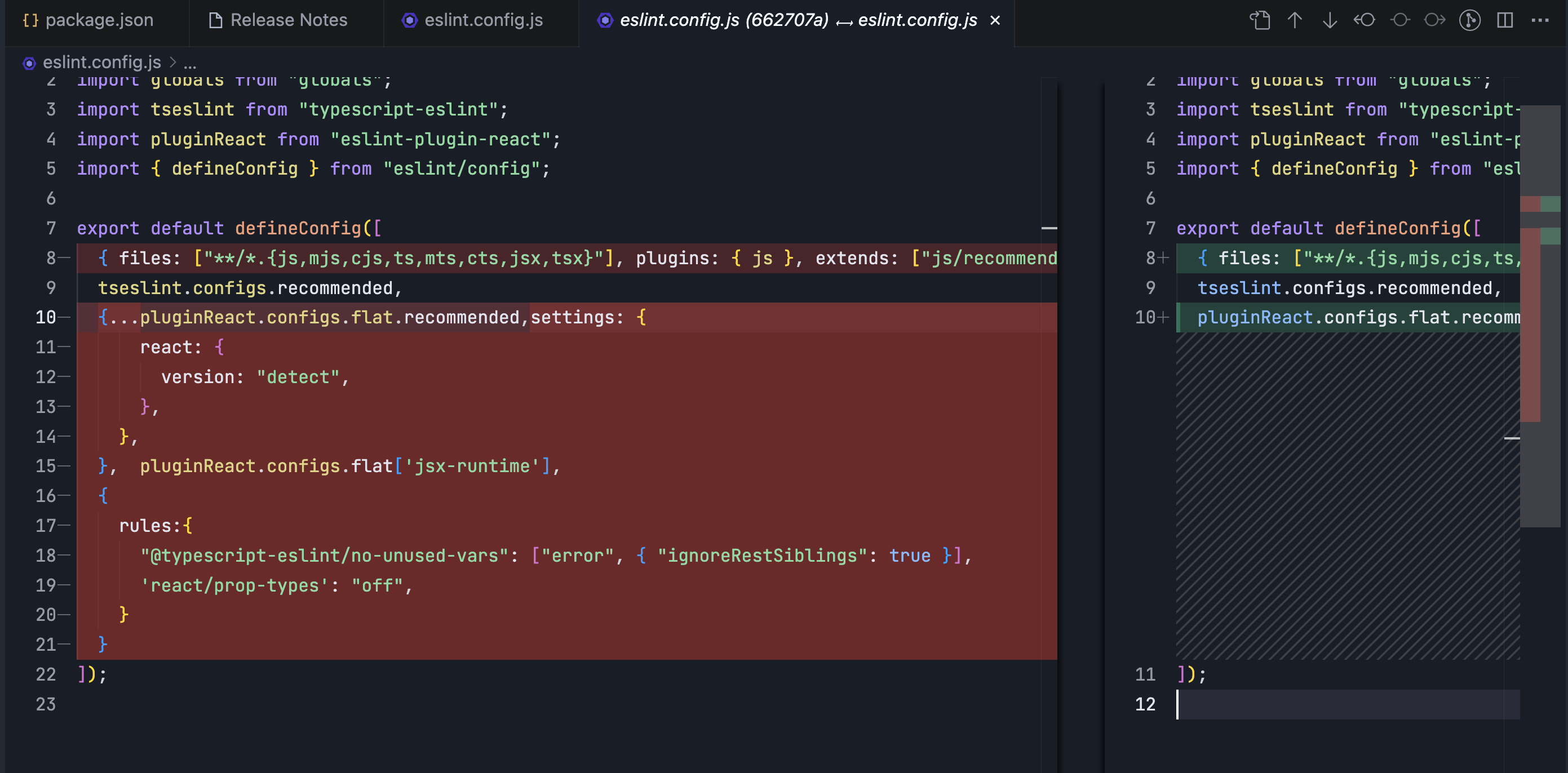Click the current revision circle icon
This screenshot has height=773, width=1568.
click(x=1399, y=21)
